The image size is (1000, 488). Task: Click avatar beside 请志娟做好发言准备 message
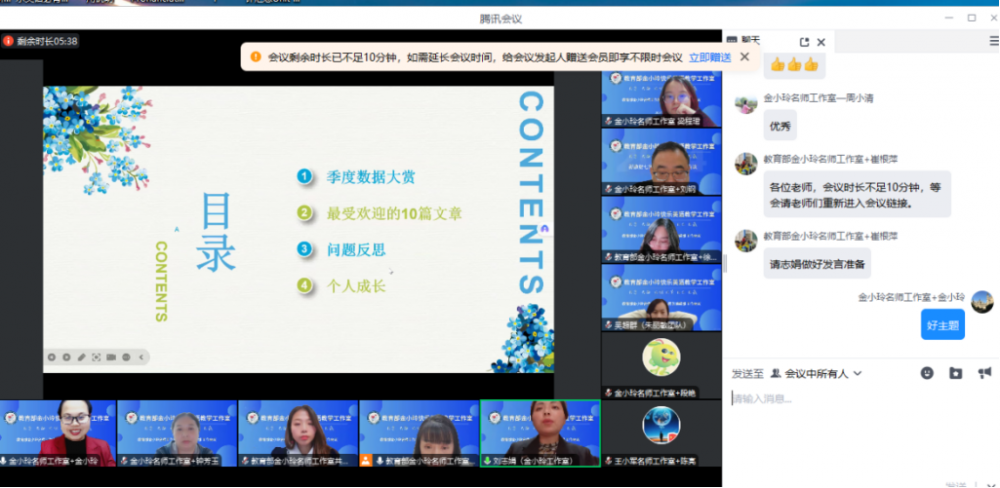(x=746, y=240)
